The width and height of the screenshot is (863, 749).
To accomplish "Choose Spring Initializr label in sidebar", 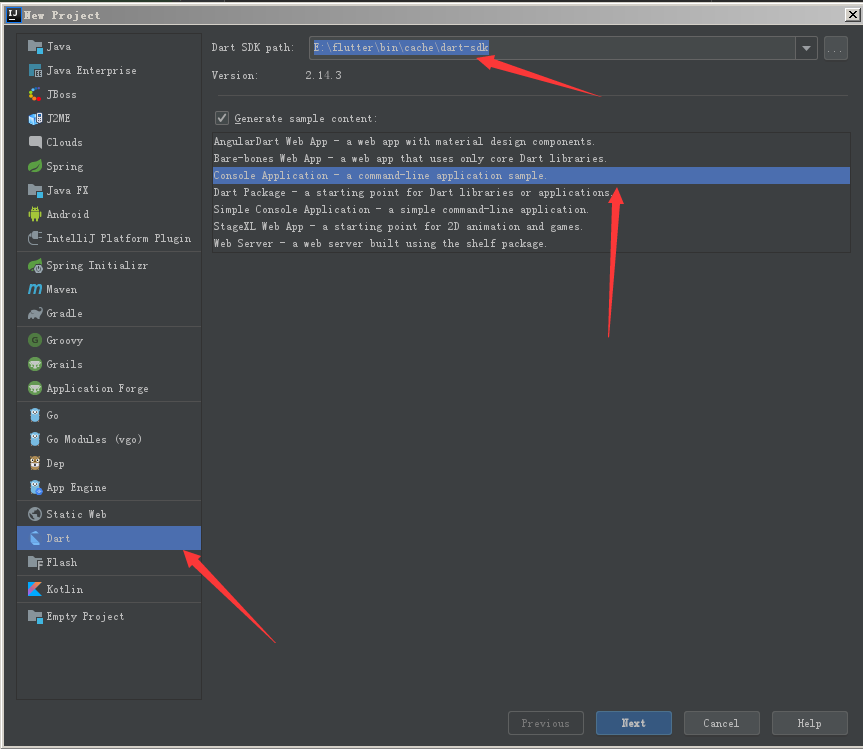I will 97,265.
